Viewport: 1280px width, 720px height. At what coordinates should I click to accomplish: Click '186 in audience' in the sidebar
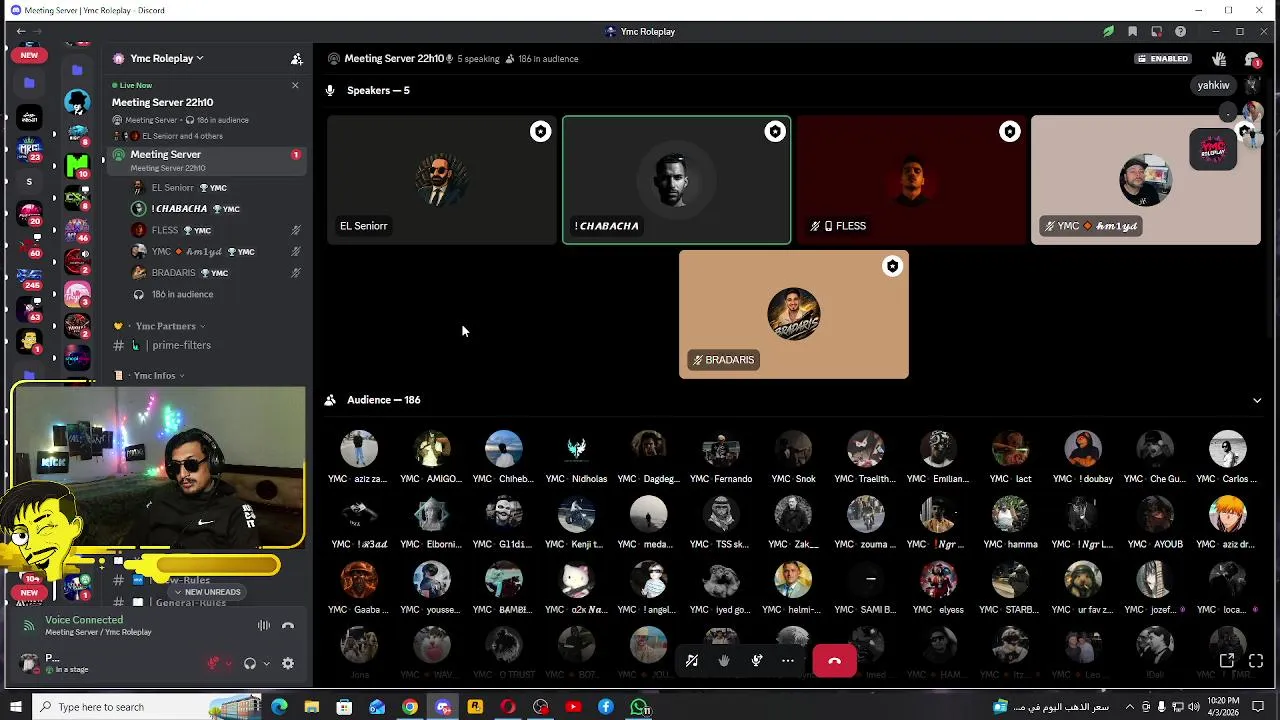click(182, 295)
